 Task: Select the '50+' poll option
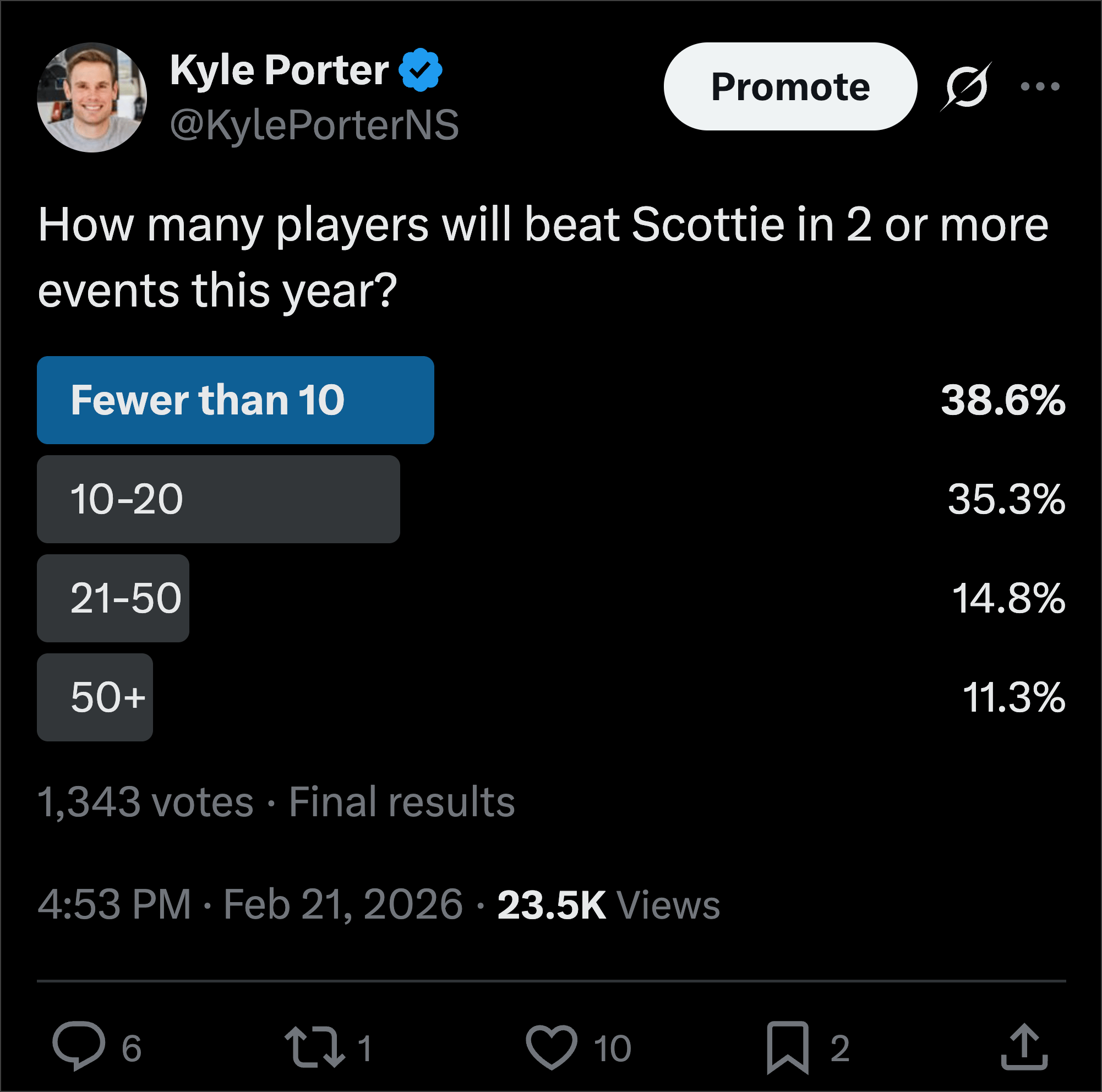point(95,697)
